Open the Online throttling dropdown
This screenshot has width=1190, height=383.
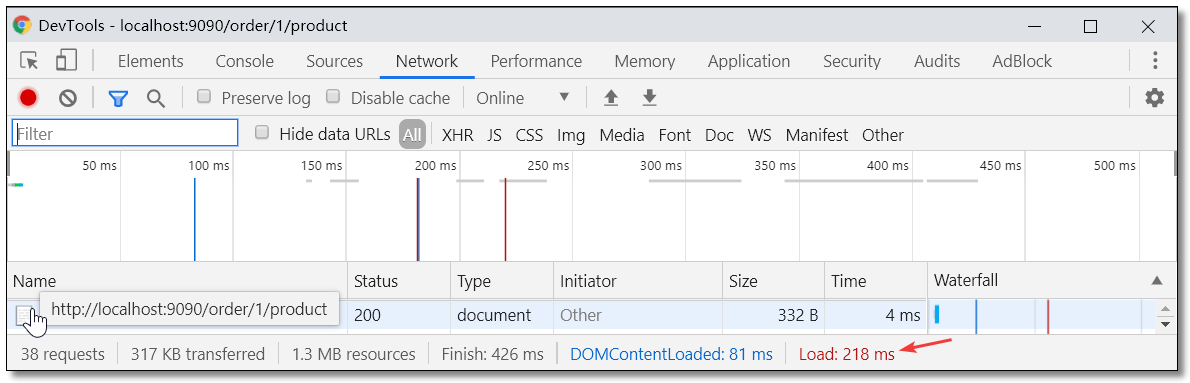[523, 98]
